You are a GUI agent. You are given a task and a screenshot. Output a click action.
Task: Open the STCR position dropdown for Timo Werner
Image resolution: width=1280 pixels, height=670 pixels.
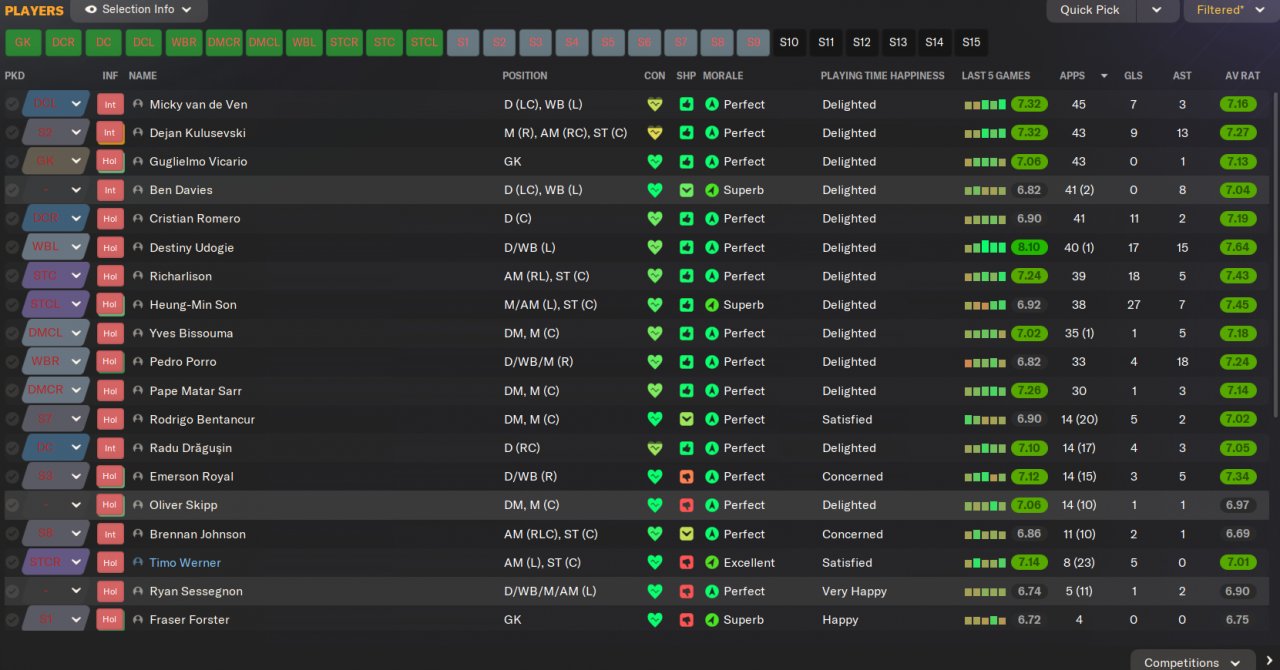pyautogui.click(x=76, y=563)
